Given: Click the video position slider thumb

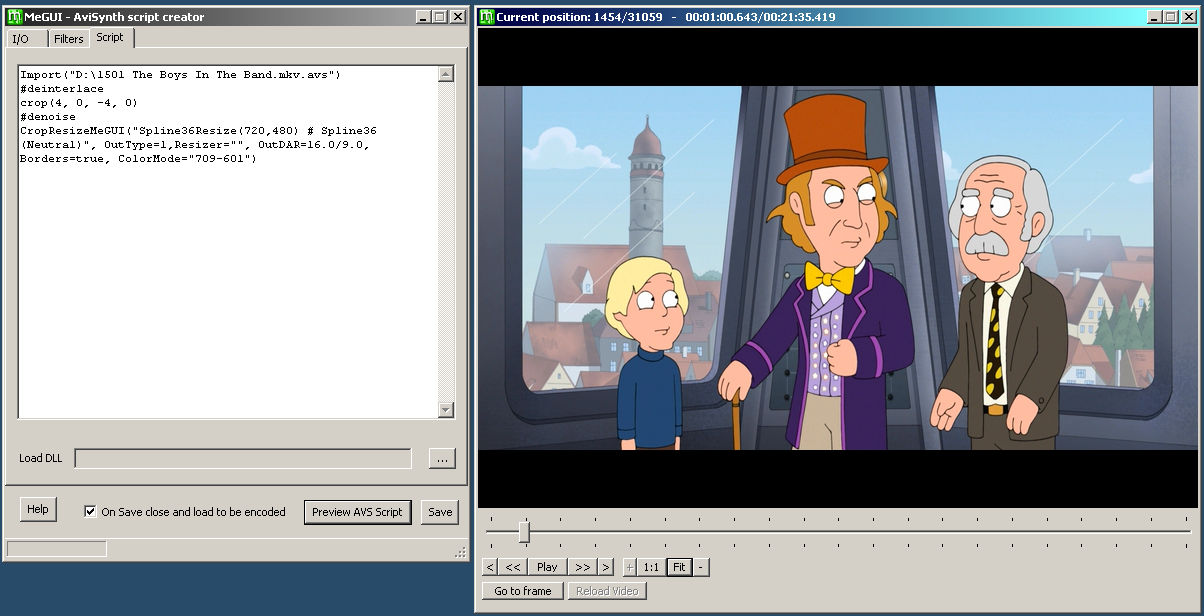Looking at the screenshot, I should pyautogui.click(x=524, y=531).
